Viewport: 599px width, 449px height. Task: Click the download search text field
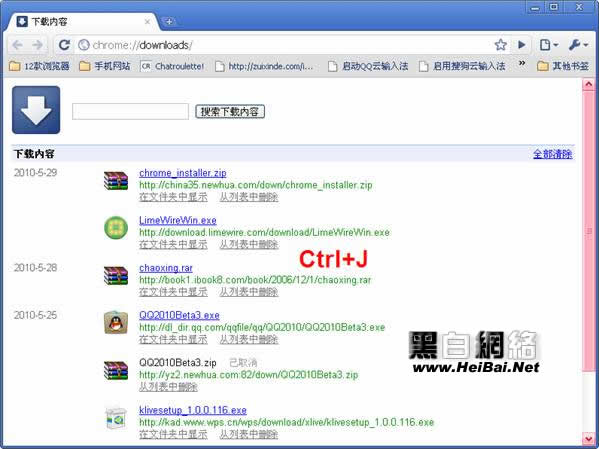(130, 111)
